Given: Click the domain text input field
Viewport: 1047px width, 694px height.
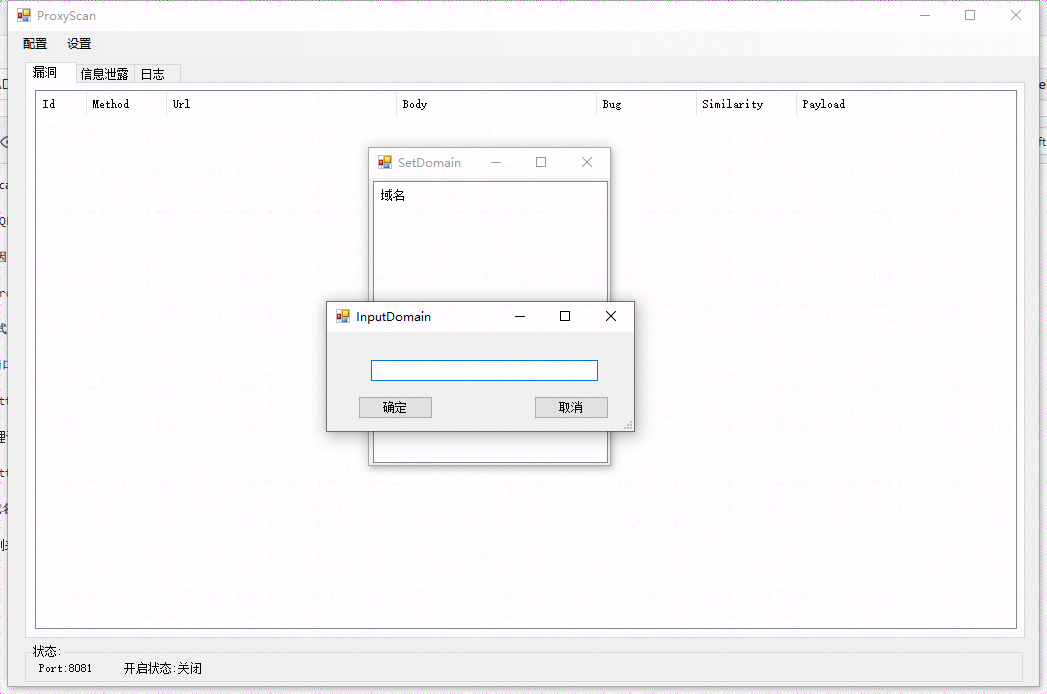Looking at the screenshot, I should (484, 371).
